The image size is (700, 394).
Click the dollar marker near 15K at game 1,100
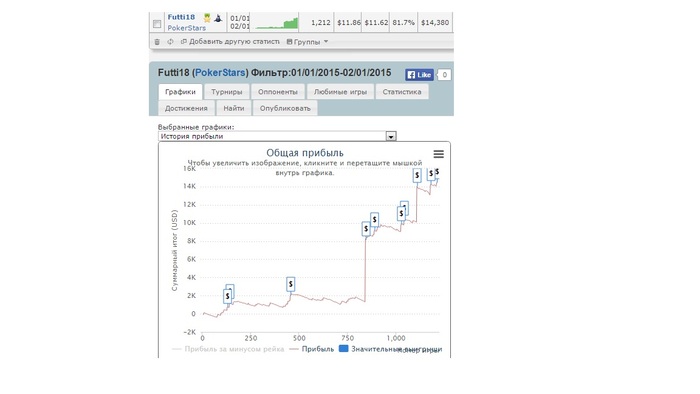click(x=417, y=175)
